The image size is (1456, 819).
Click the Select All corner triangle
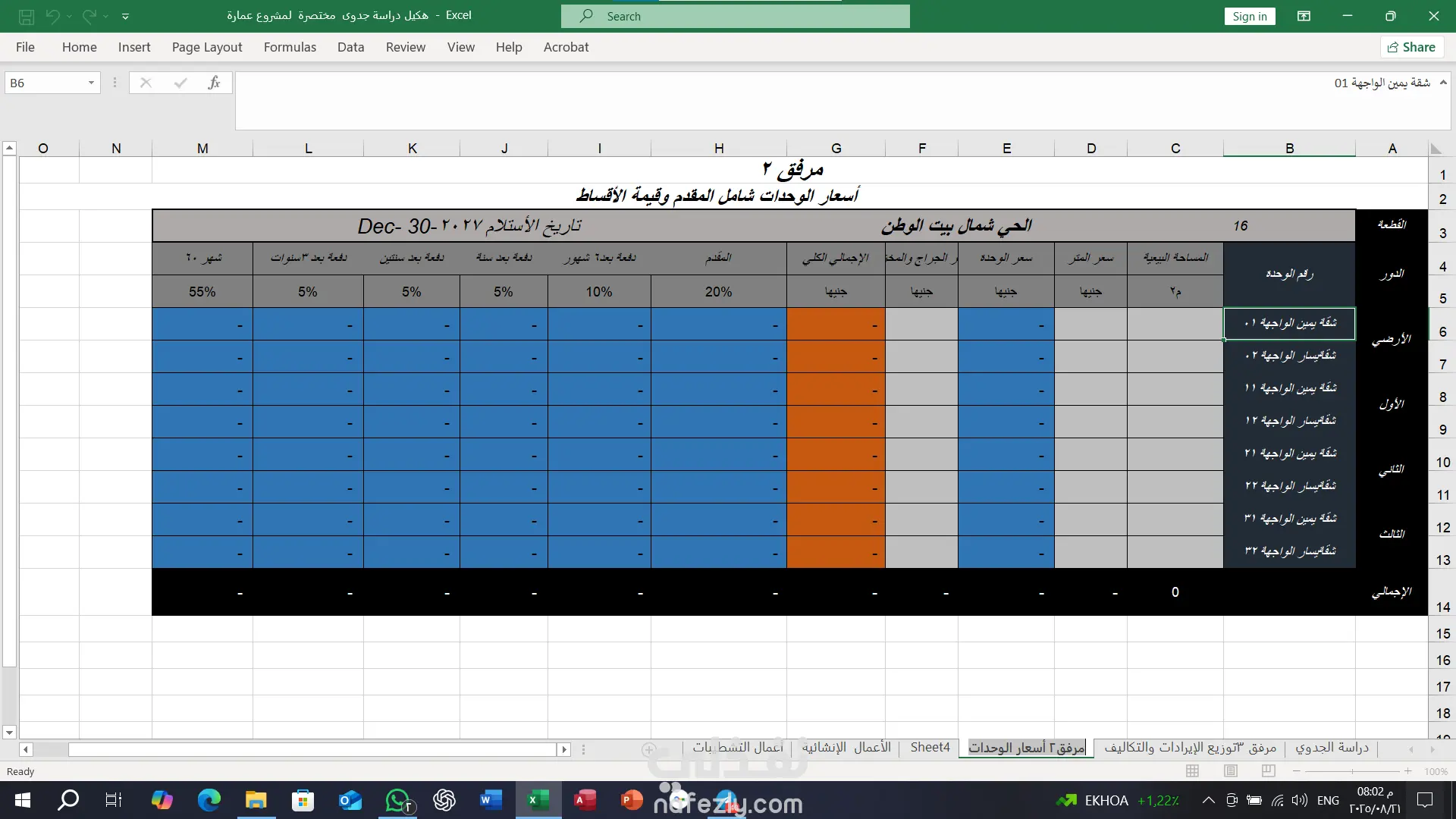click(1436, 149)
